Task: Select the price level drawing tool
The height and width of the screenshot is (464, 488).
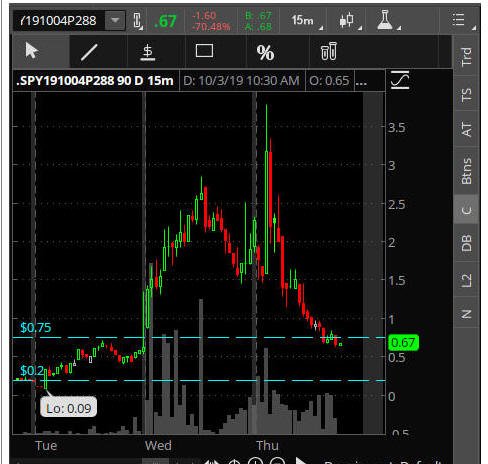Action: [147, 53]
